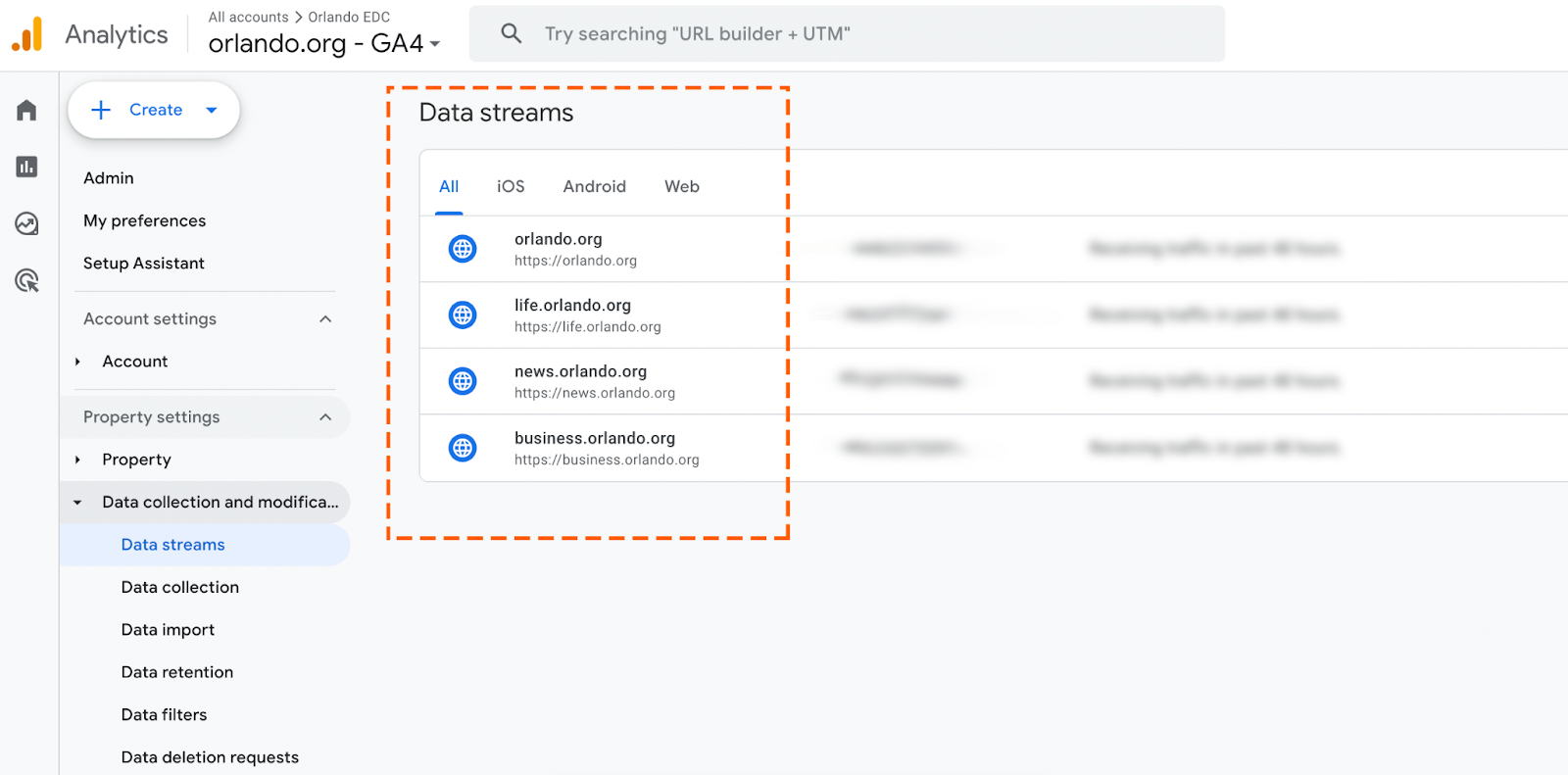The height and width of the screenshot is (775, 1568).
Task: Switch to the Web tab
Action: 682,186
